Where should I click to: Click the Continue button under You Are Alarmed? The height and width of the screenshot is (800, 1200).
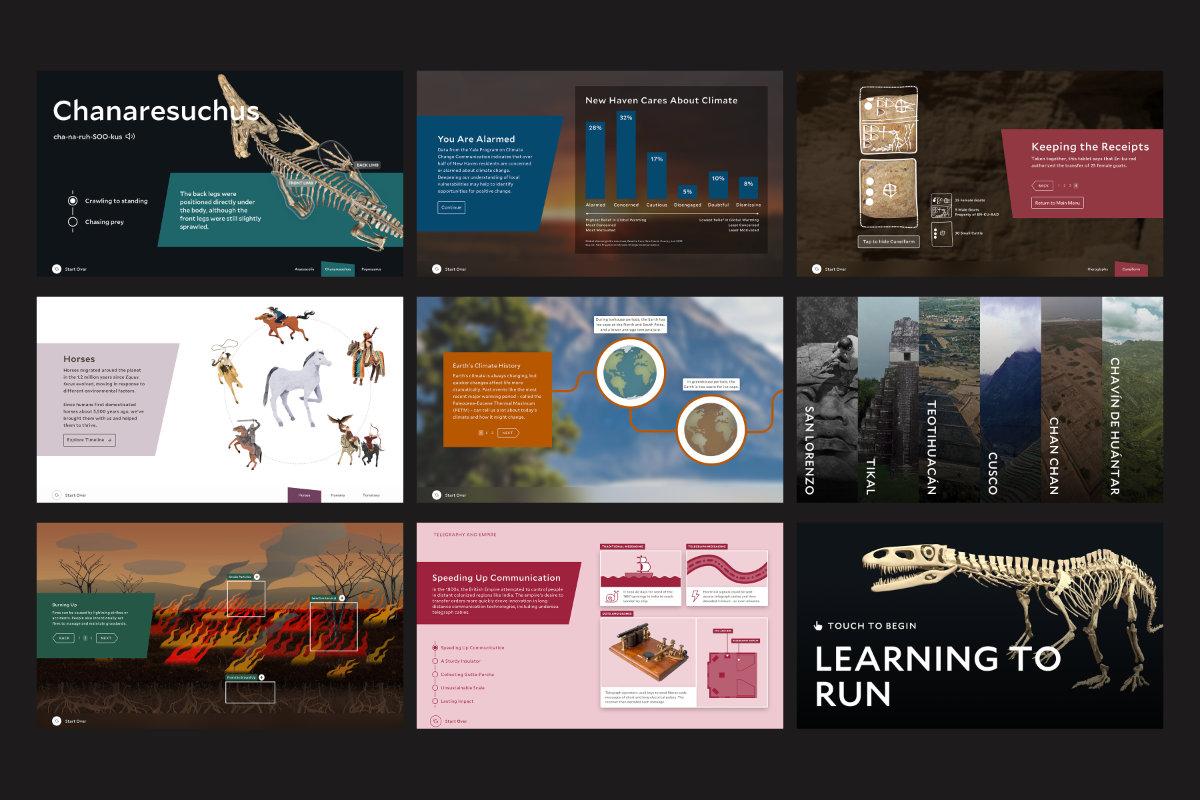[x=451, y=208]
